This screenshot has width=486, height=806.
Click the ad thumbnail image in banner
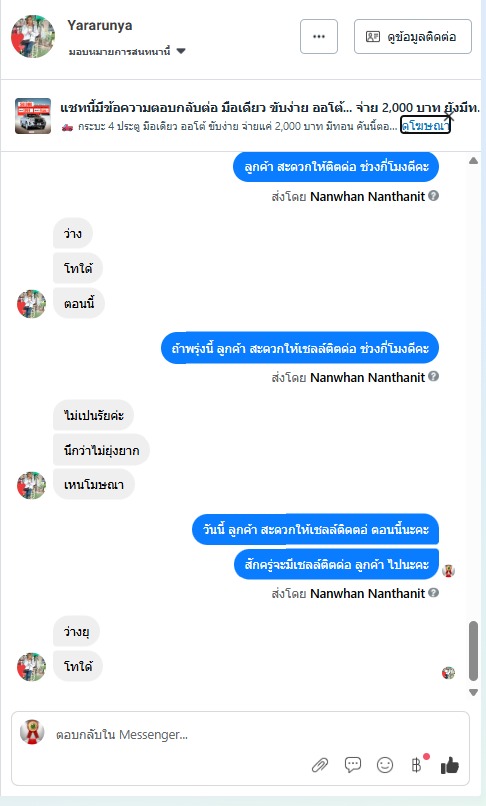33,116
